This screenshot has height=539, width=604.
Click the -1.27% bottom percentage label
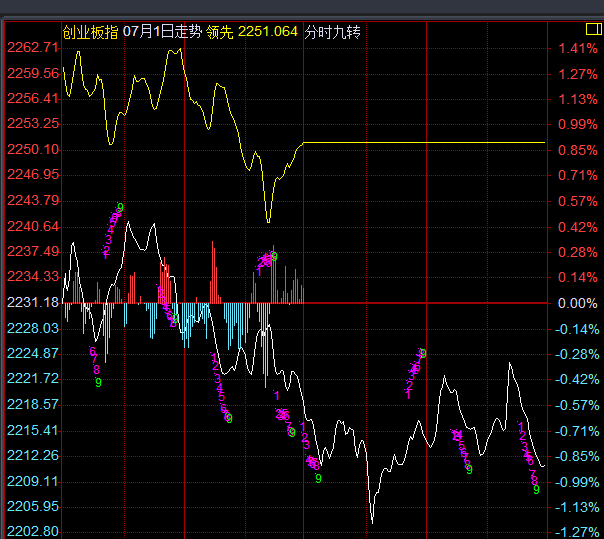coord(578,531)
